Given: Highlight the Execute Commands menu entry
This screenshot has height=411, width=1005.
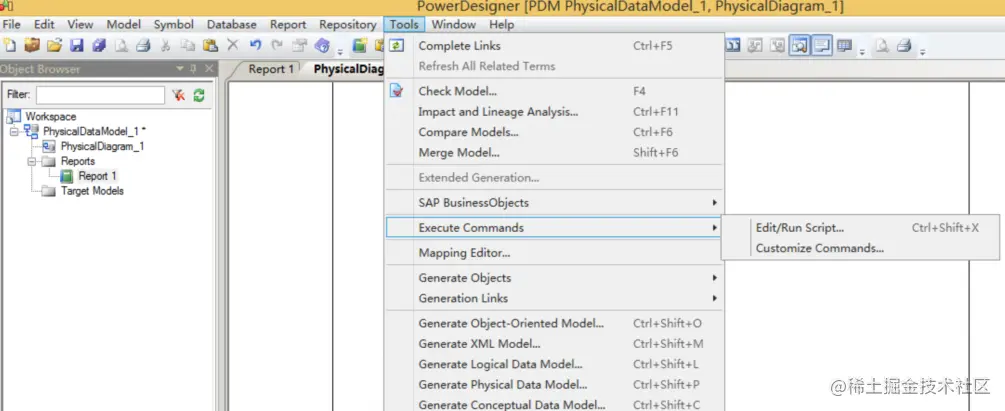Looking at the screenshot, I should pyautogui.click(x=554, y=228).
